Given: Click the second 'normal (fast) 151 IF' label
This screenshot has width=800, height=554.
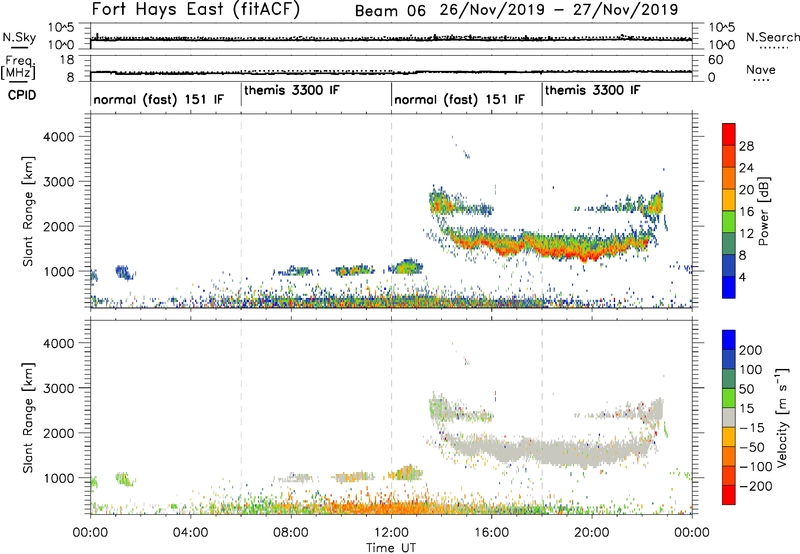Looking at the screenshot, I should tap(459, 99).
